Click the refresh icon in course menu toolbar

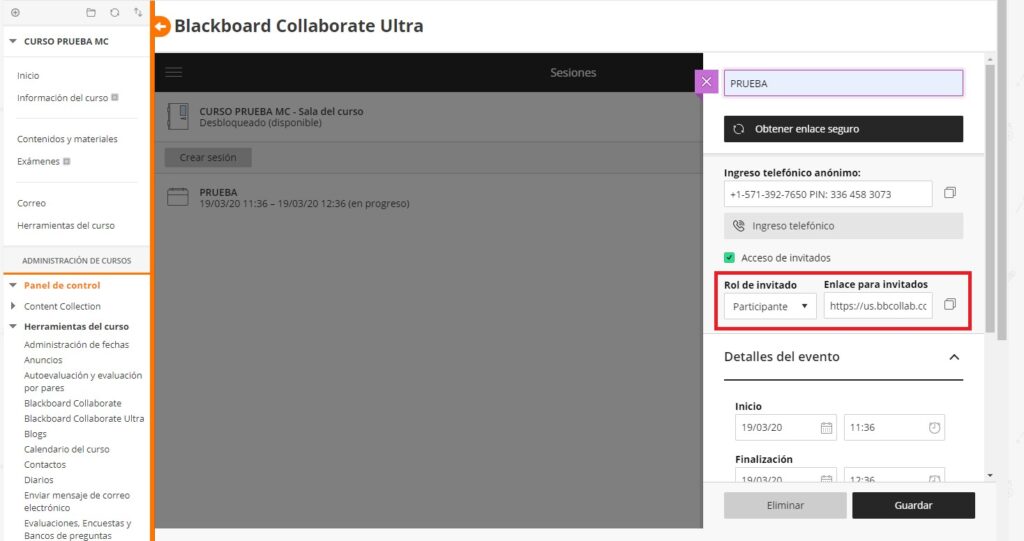click(114, 13)
